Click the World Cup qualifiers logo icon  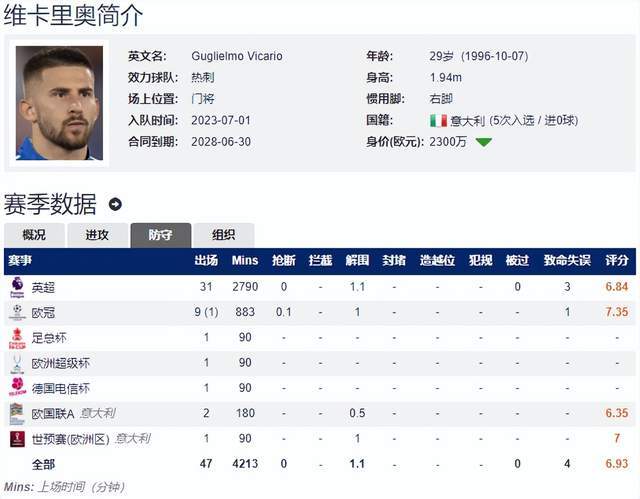click(17, 439)
